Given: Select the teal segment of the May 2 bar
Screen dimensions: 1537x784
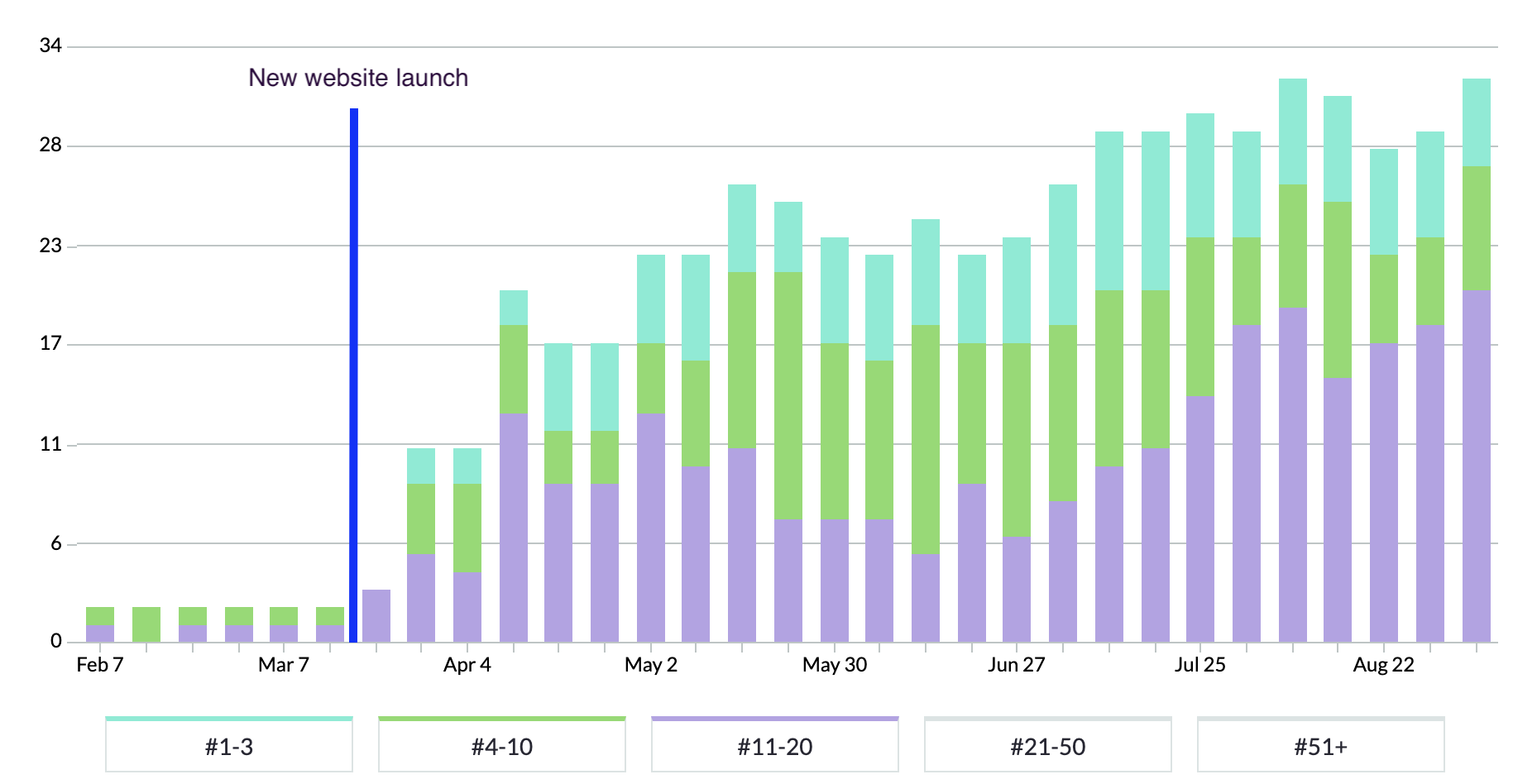Looking at the screenshot, I should pyautogui.click(x=651, y=299).
